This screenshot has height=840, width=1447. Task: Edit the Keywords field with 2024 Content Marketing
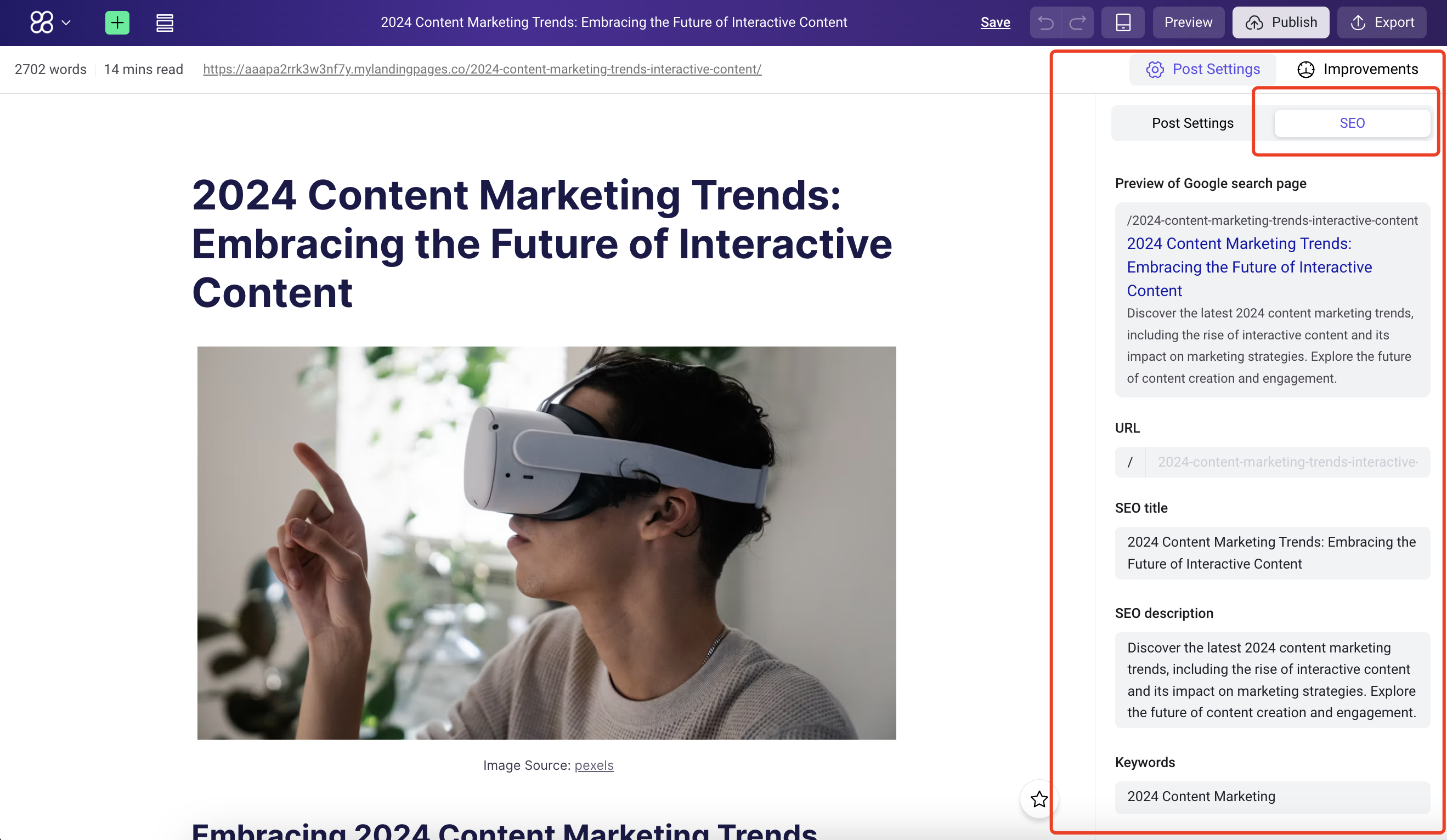pyautogui.click(x=1272, y=797)
